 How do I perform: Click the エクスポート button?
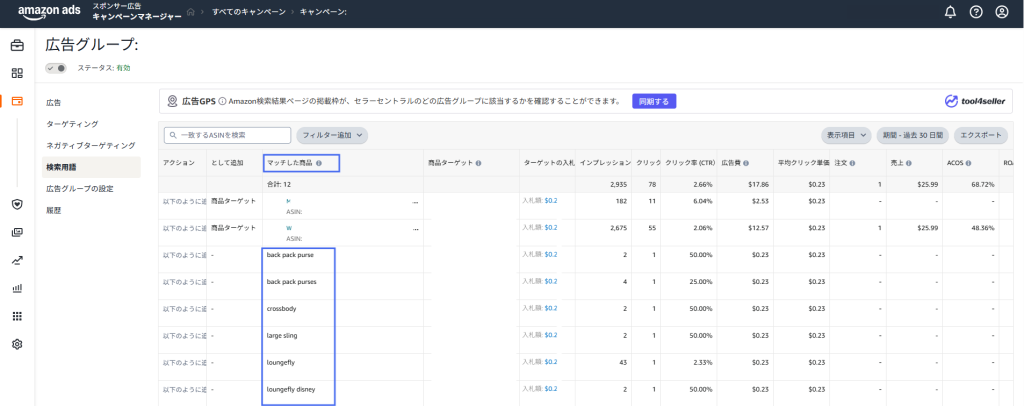point(980,135)
